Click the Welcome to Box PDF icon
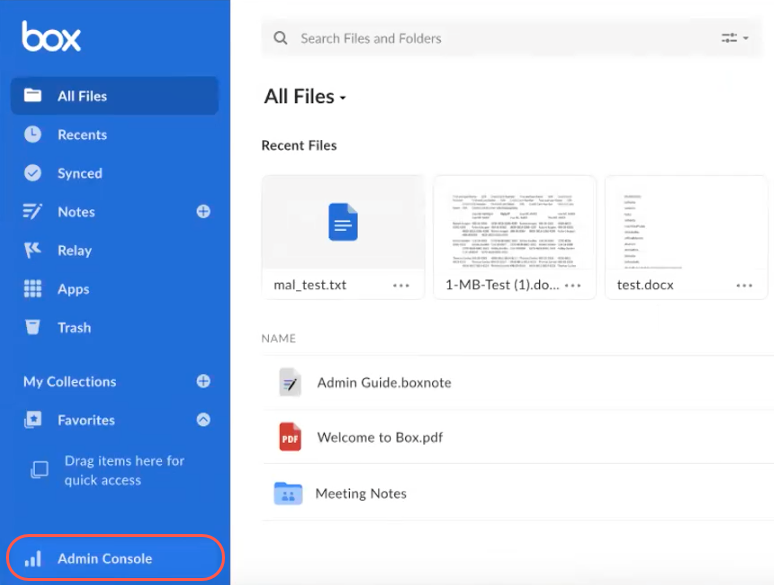Image resolution: width=774 pixels, height=585 pixels. [x=290, y=437]
